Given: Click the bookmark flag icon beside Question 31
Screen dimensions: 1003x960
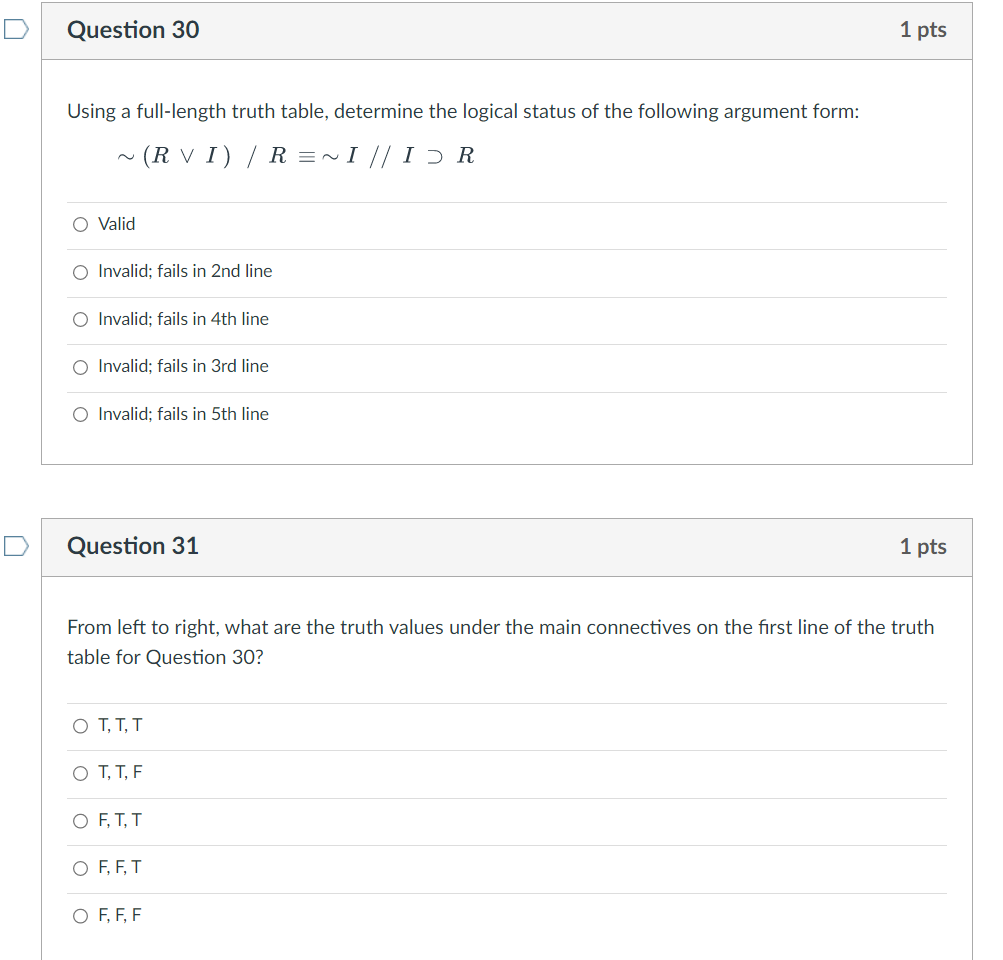Looking at the screenshot, I should (12, 547).
